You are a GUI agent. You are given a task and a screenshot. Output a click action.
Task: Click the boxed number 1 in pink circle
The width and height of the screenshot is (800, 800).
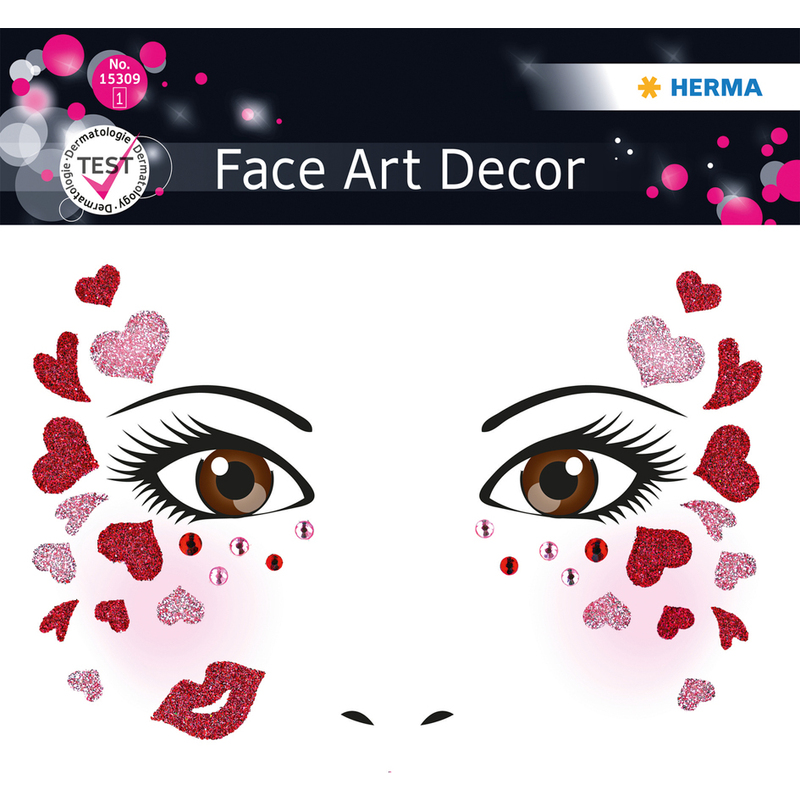click(119, 97)
